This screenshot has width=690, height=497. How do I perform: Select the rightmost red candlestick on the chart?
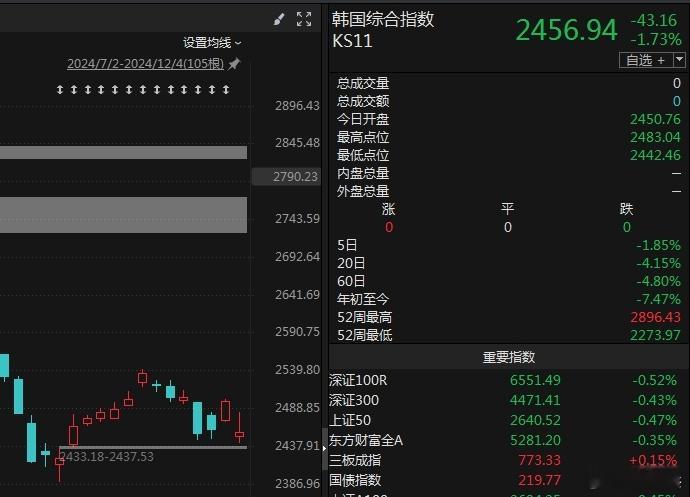click(x=239, y=428)
